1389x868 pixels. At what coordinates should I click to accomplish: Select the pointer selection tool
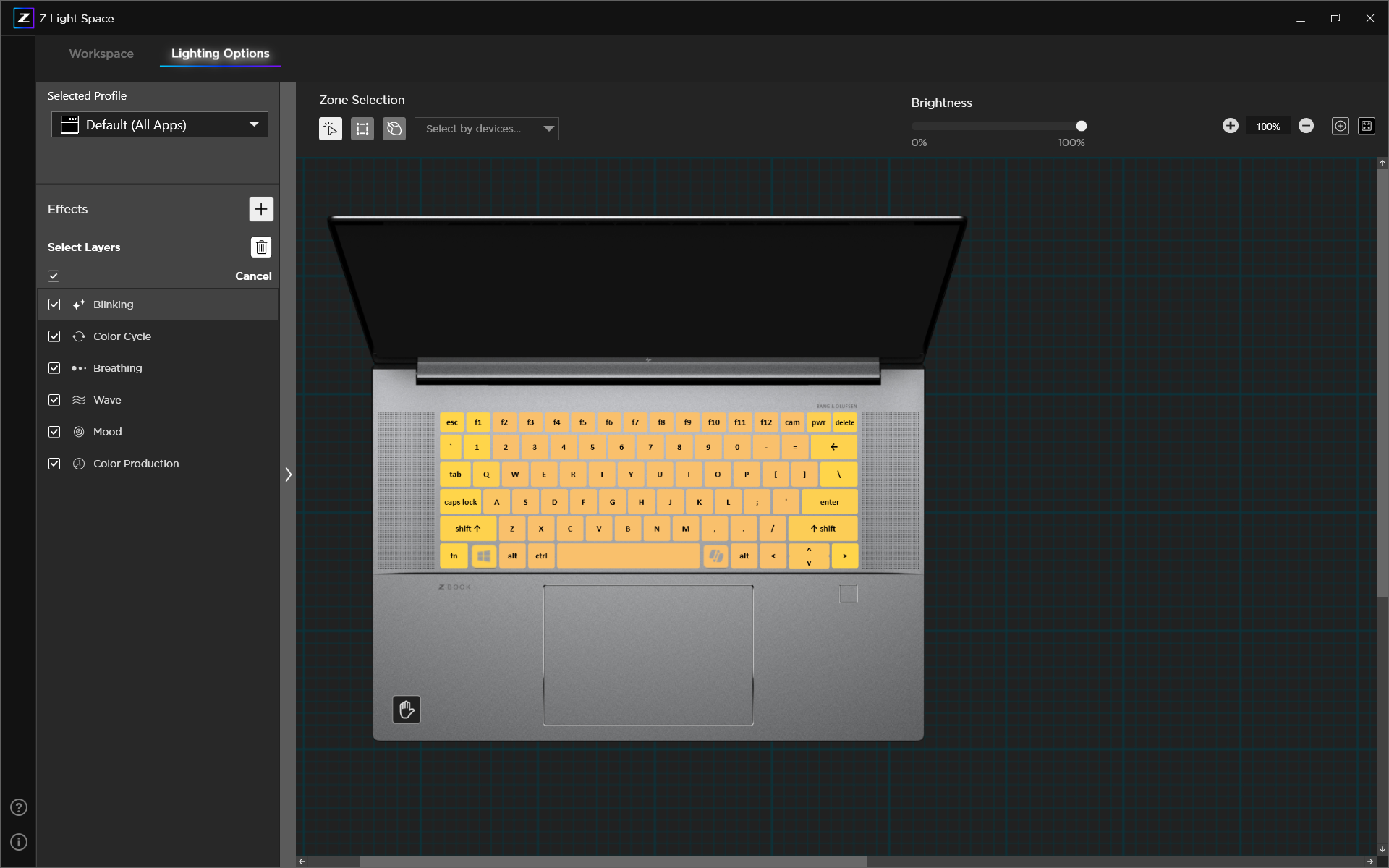click(331, 129)
